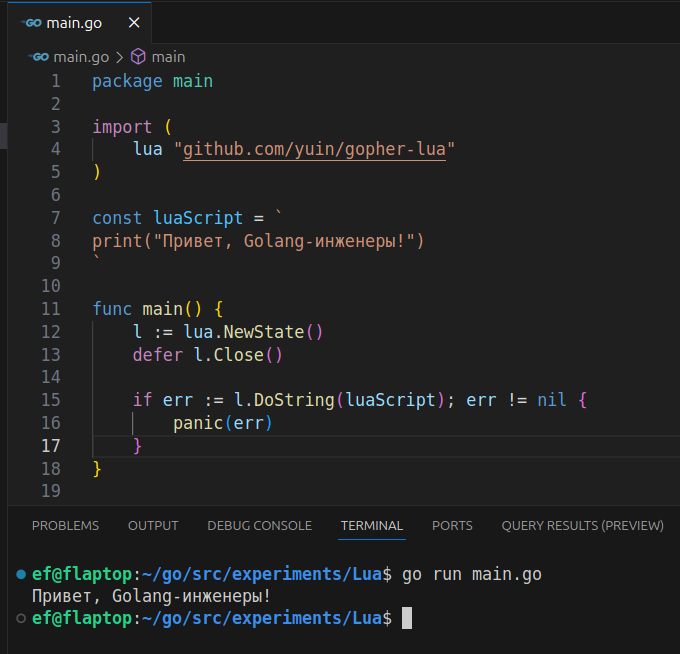680x654 pixels.
Task: Click 'luaScript' constant name on line 7
Action: click(198, 218)
